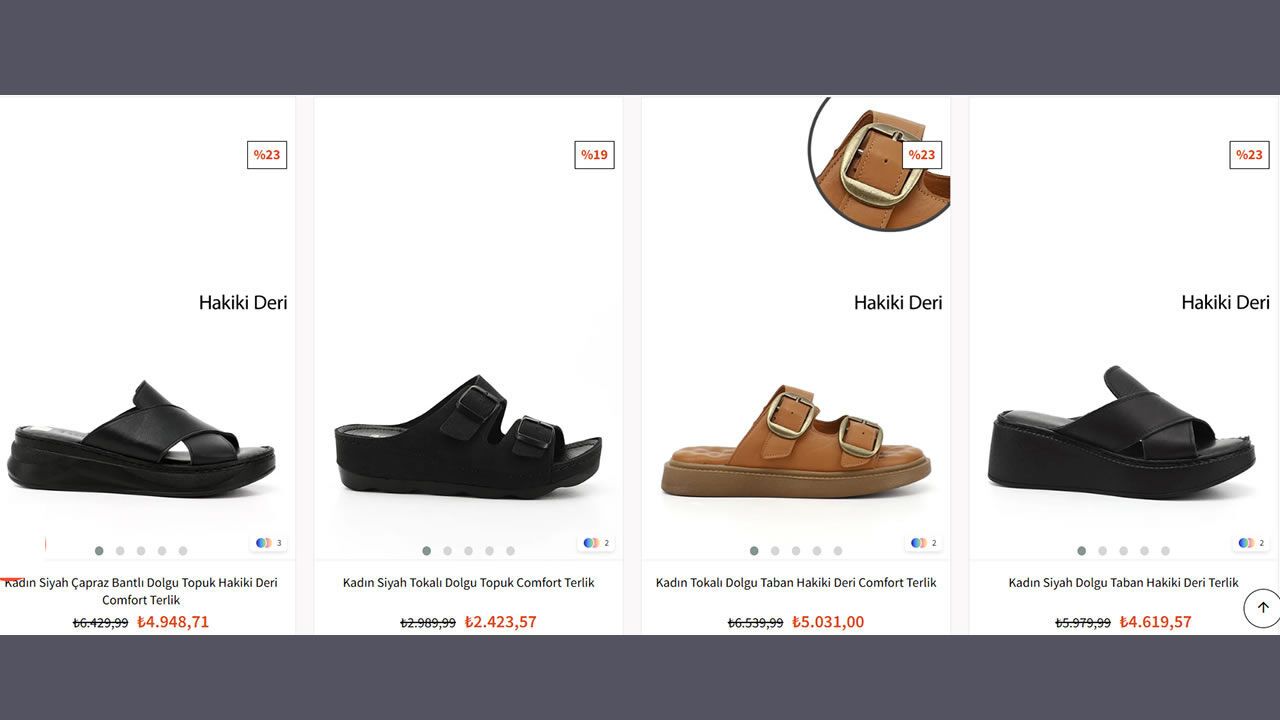Open Kadın Tokalı Dolgu Taban Hakiki Deri Comfort Terlik
The image size is (1280, 720).
pos(796,582)
